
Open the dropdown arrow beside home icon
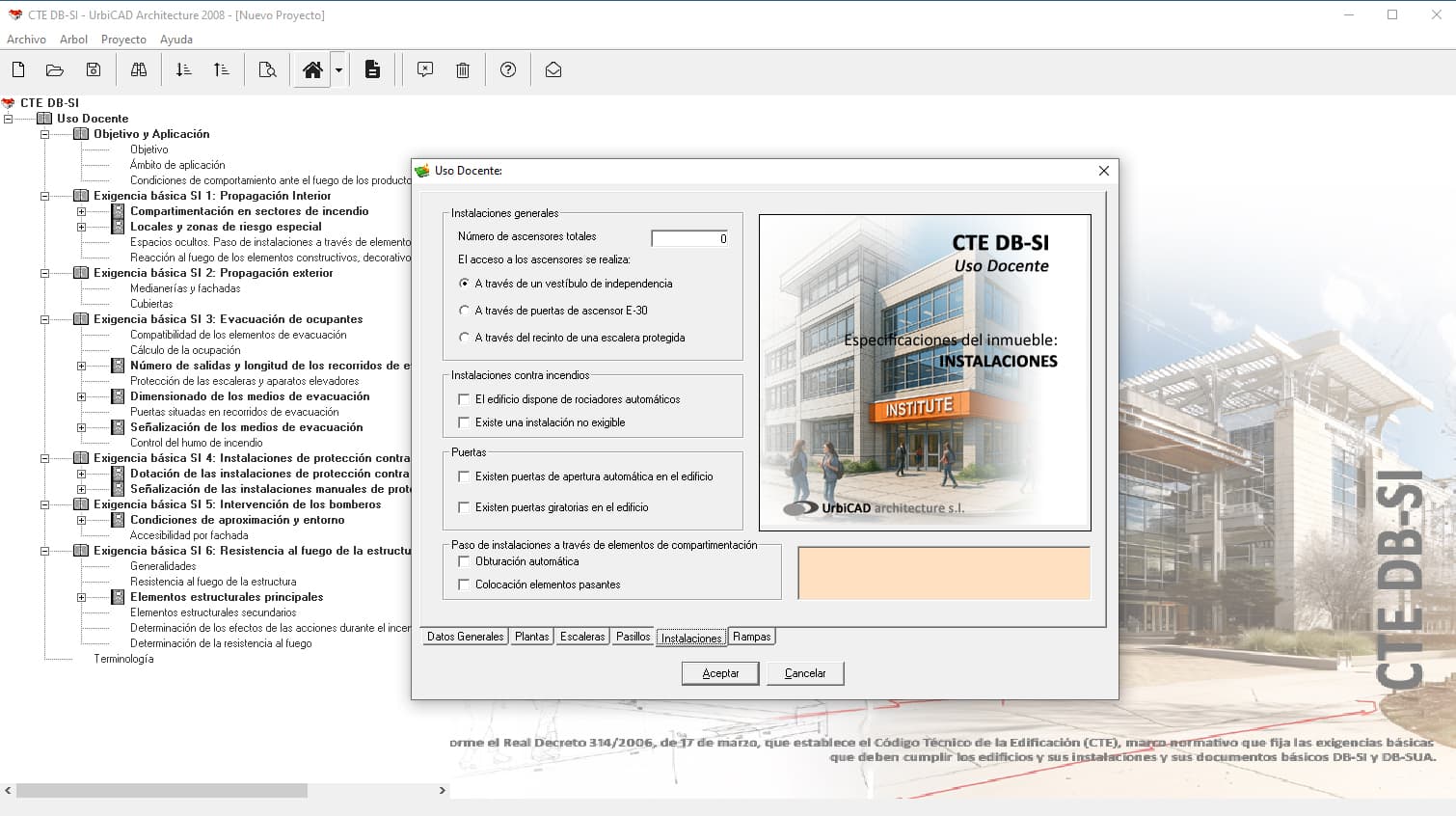pos(338,69)
